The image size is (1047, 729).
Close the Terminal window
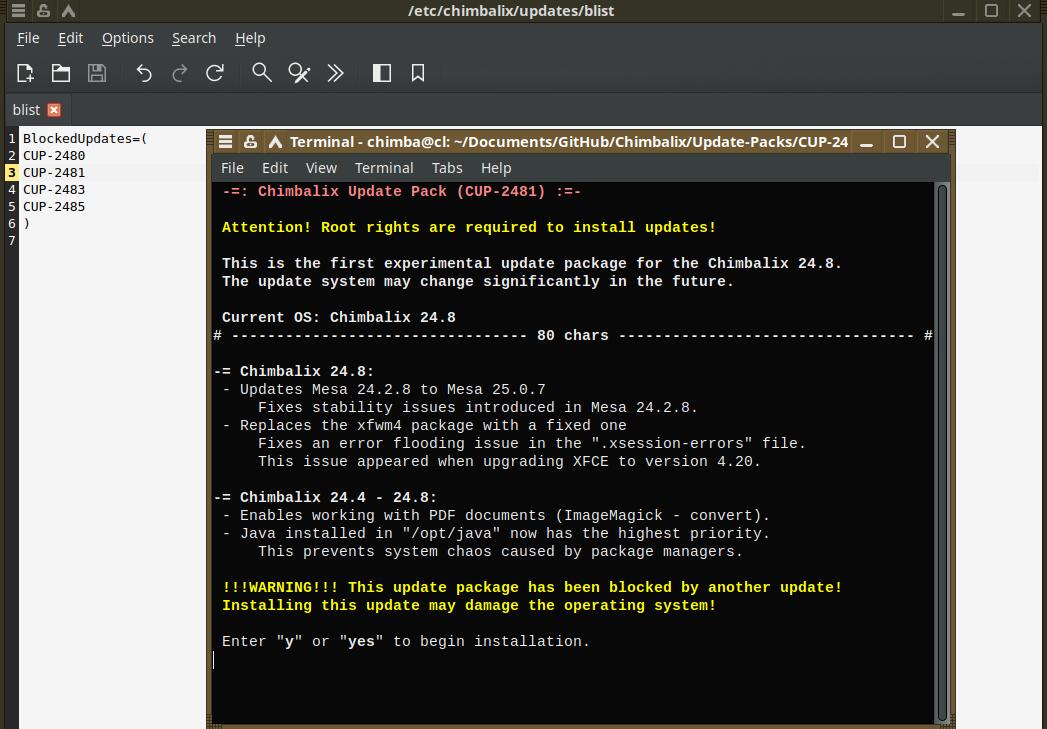pyautogui.click(x=932, y=142)
